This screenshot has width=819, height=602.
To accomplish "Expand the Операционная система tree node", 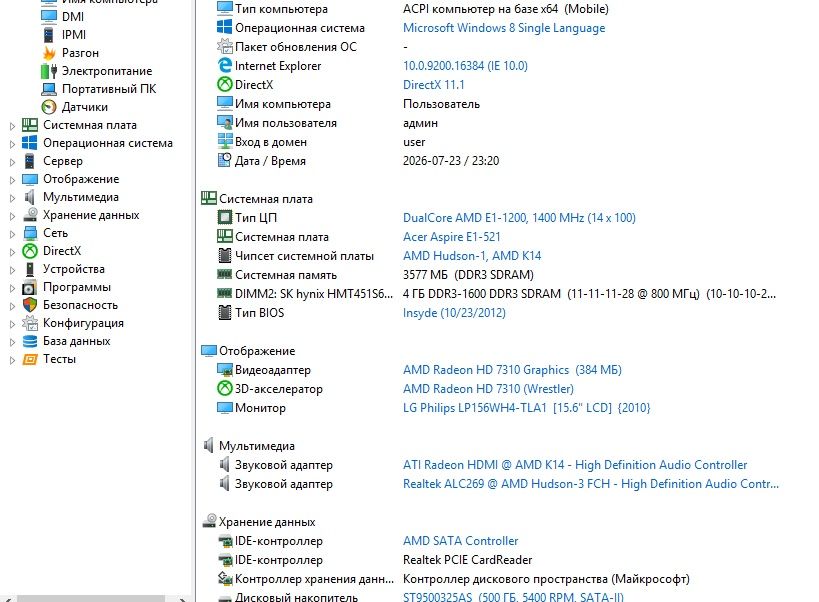I will tap(12, 144).
